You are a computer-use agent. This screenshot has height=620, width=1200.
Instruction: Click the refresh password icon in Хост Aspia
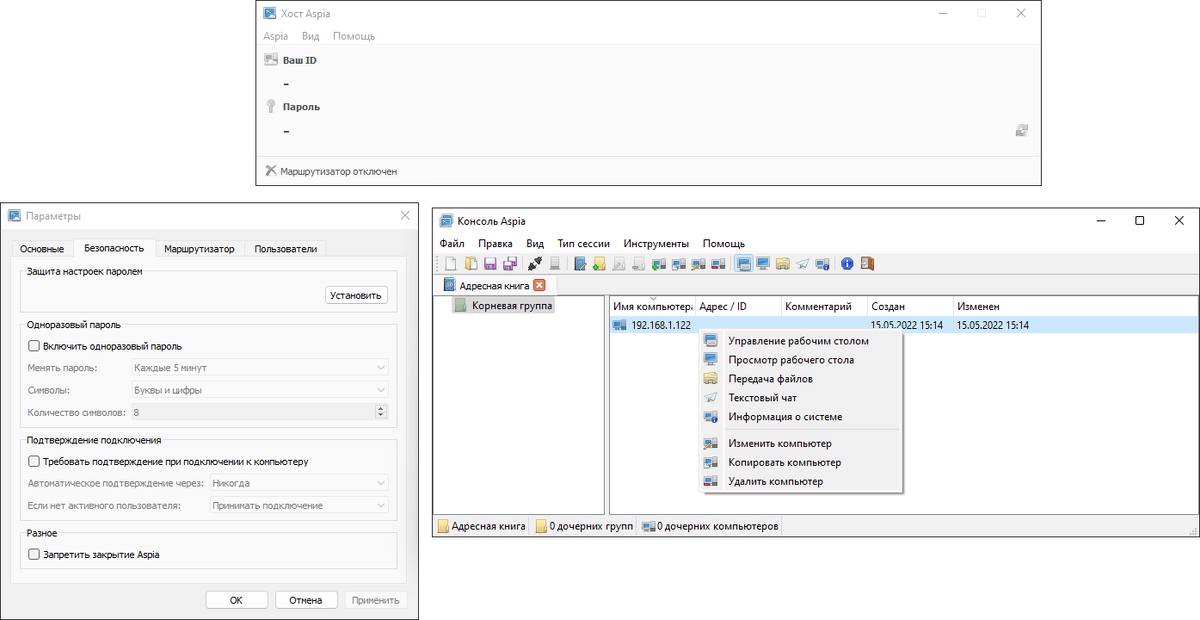pyautogui.click(x=1021, y=130)
